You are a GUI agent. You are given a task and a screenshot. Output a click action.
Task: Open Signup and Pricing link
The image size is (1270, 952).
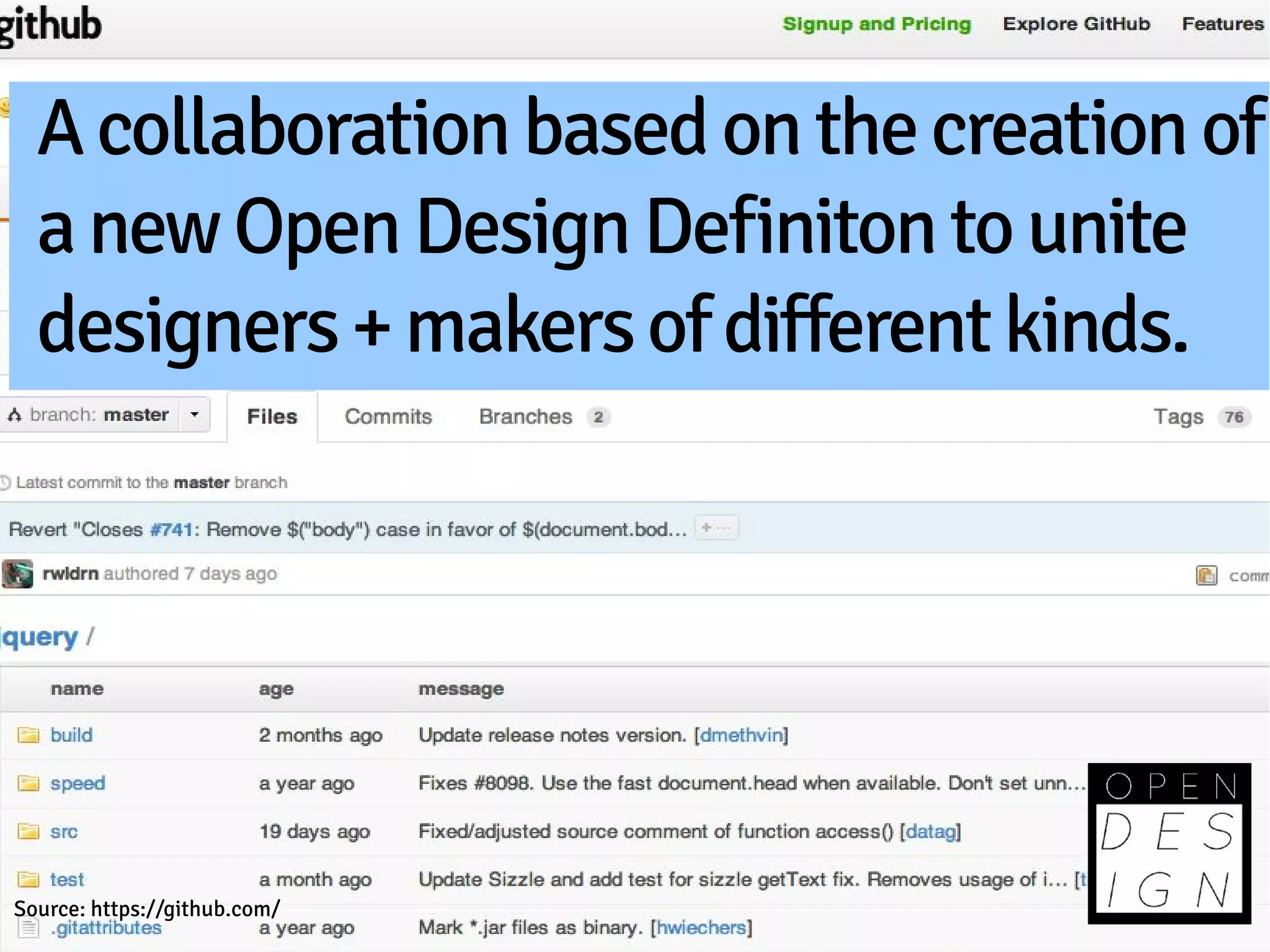876,24
